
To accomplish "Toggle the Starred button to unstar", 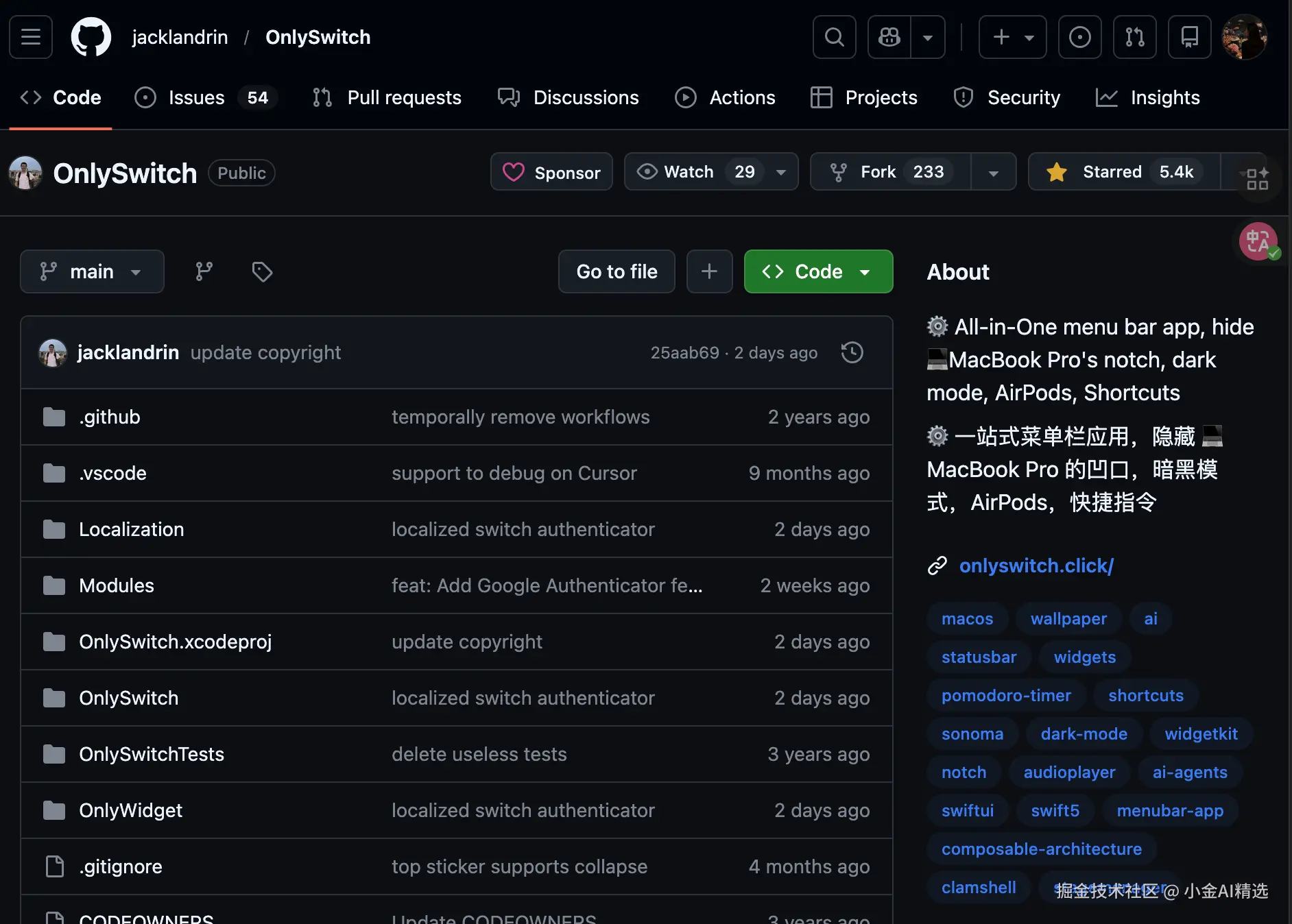I will click(1124, 171).
